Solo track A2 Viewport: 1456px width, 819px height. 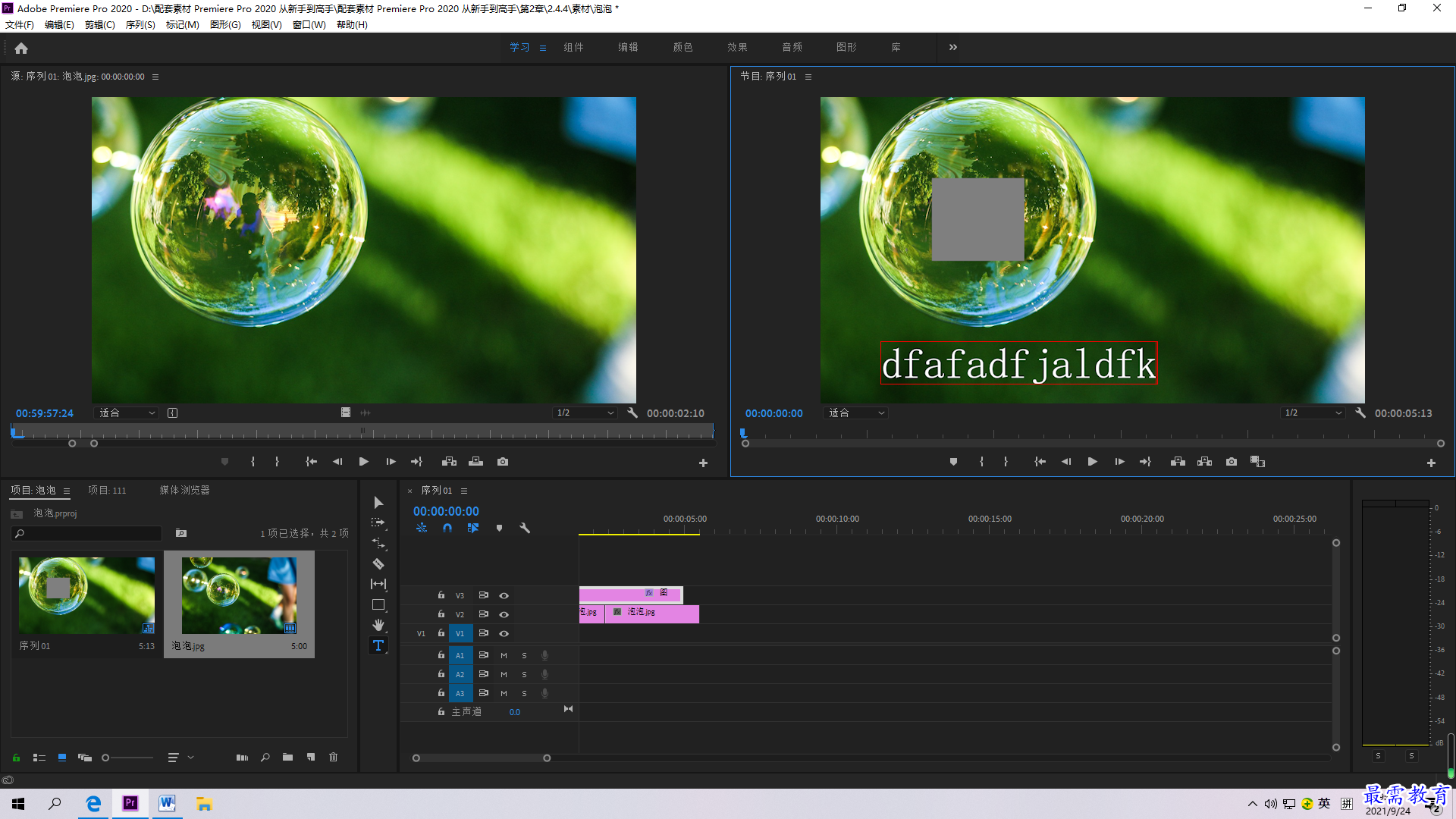[x=524, y=675]
